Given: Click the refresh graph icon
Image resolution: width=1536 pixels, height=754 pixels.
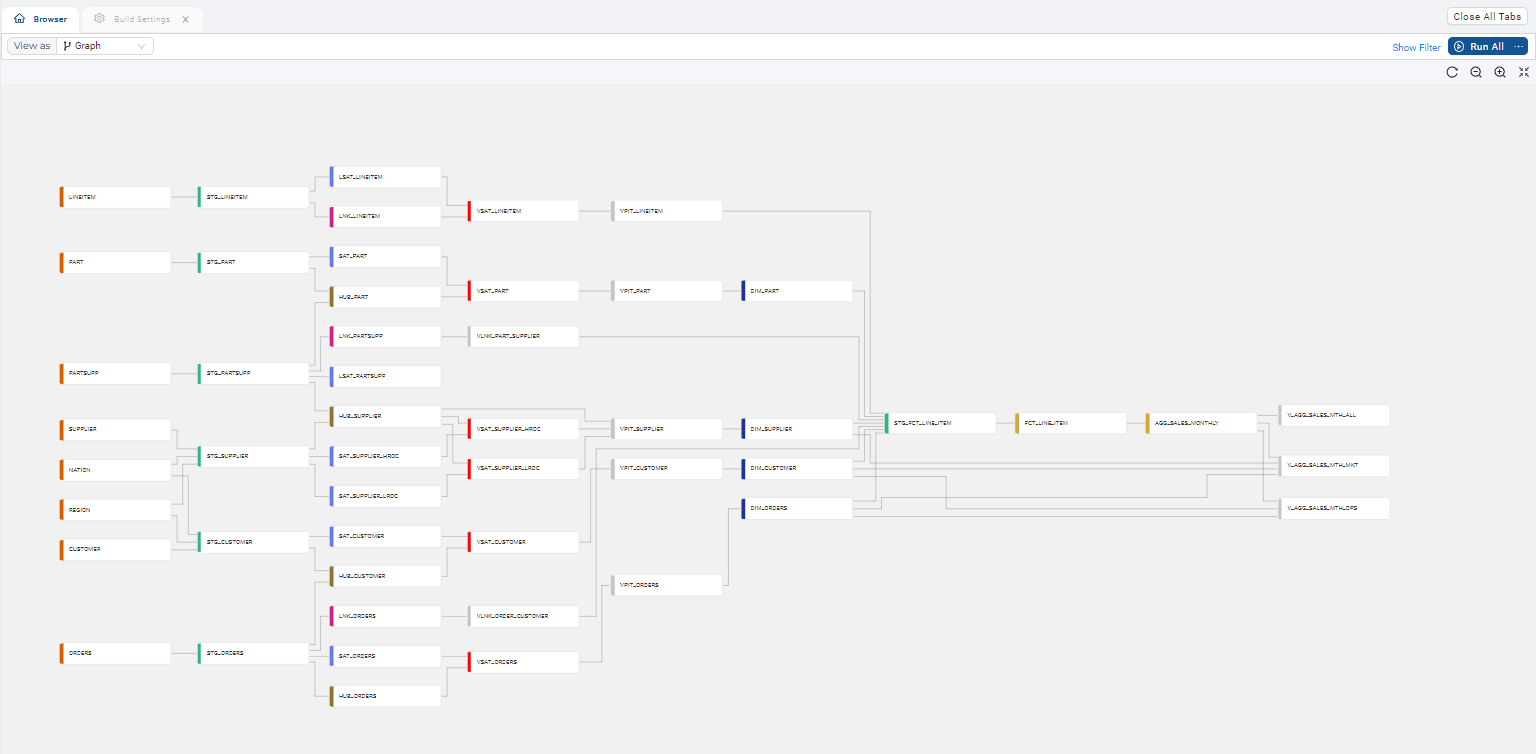Looking at the screenshot, I should (1452, 72).
